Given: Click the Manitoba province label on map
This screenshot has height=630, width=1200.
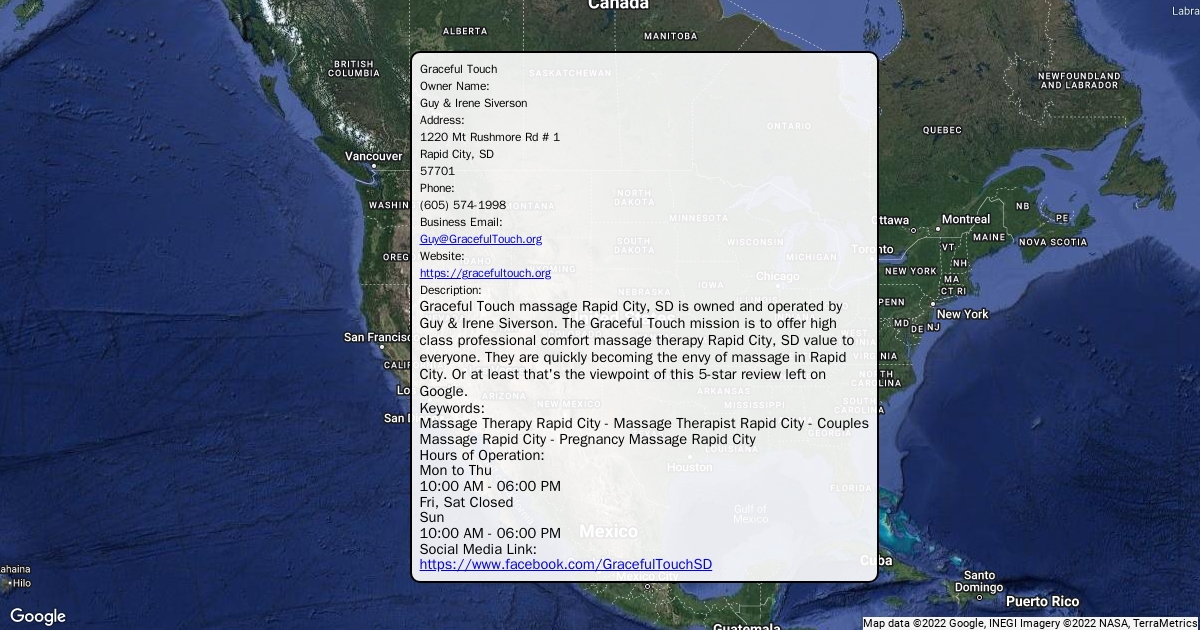Looking at the screenshot, I should coord(671,36).
